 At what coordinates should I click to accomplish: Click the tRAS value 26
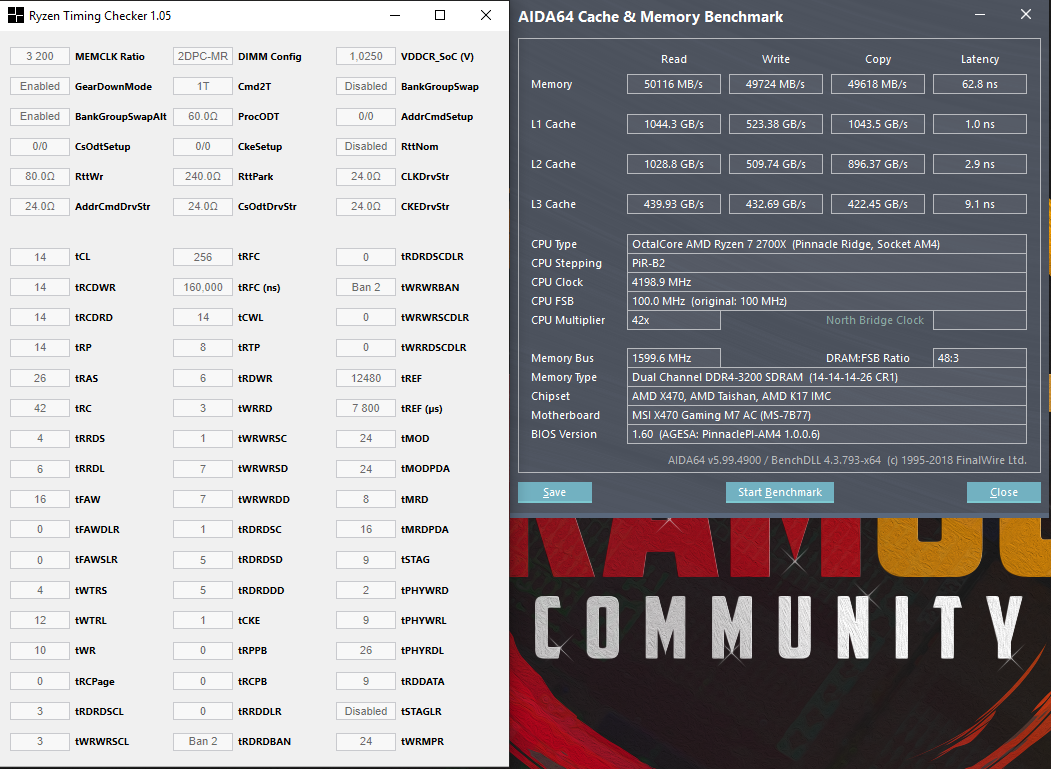pyautogui.click(x=40, y=378)
